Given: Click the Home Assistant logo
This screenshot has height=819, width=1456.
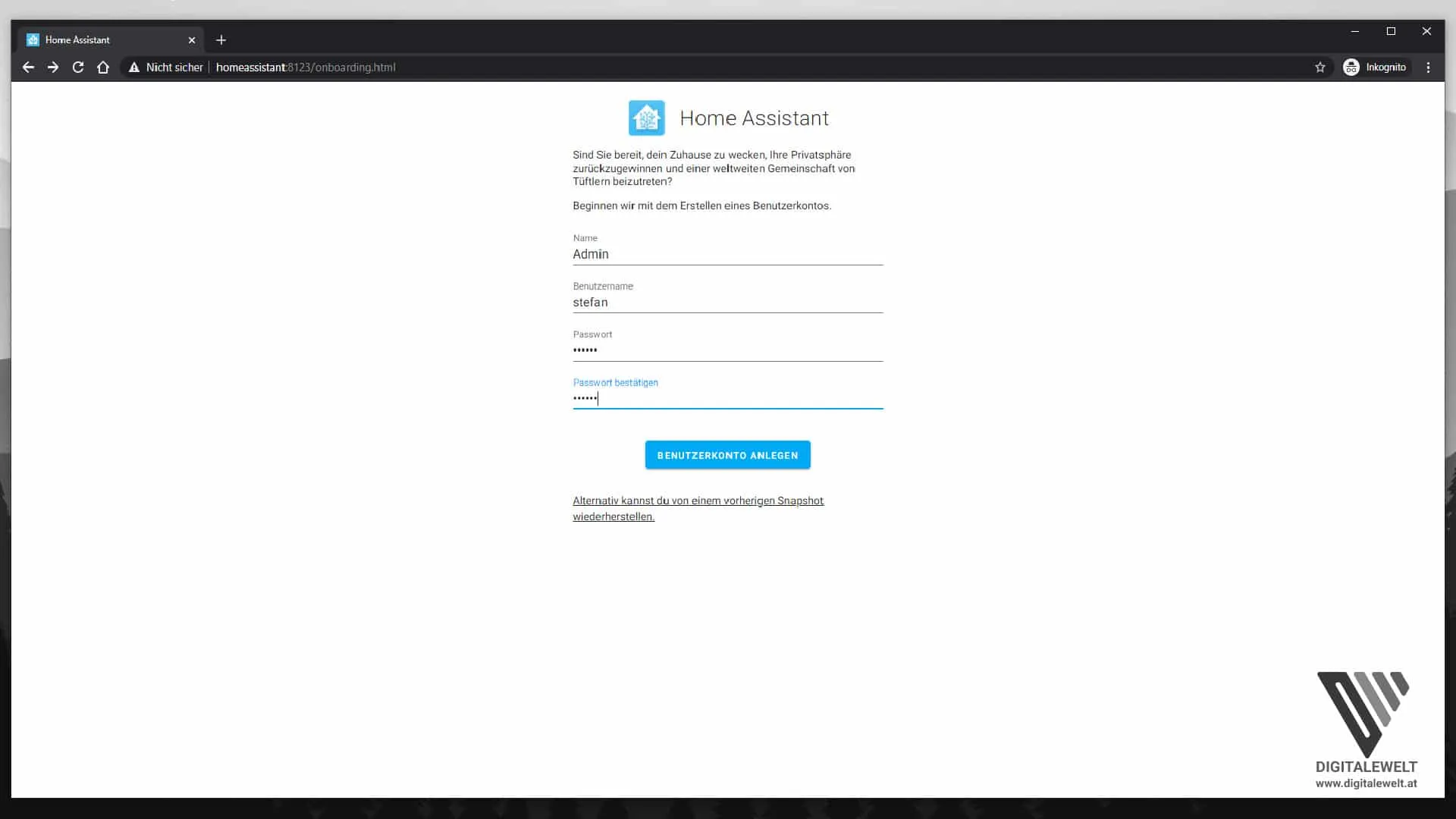Looking at the screenshot, I should click(x=647, y=118).
